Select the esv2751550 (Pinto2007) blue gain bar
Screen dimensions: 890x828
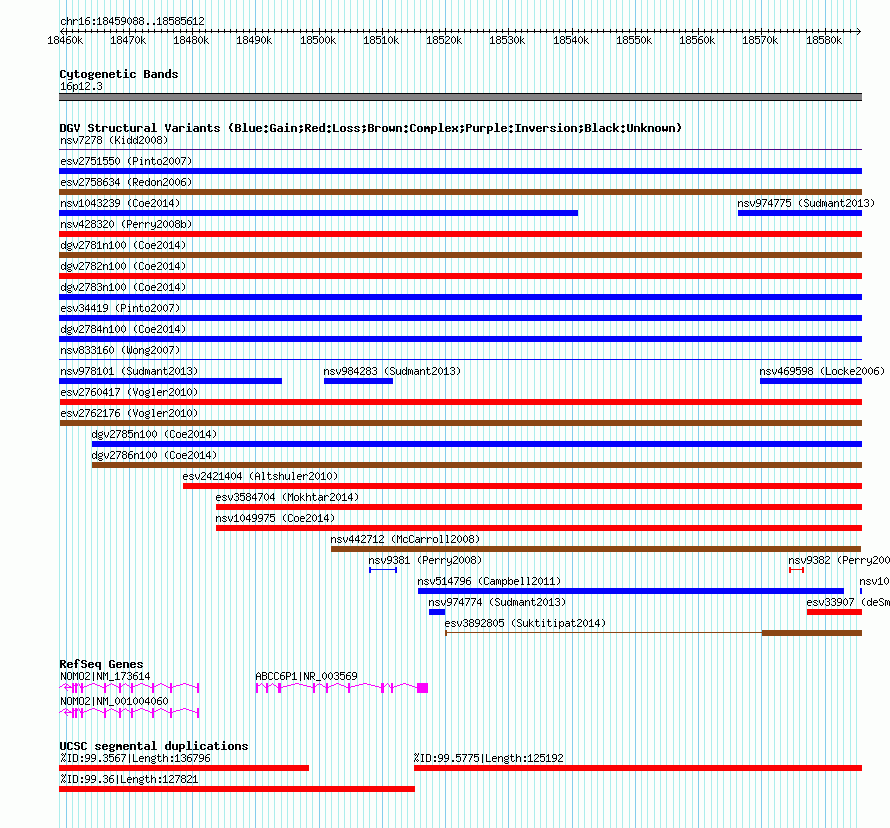tap(460, 171)
